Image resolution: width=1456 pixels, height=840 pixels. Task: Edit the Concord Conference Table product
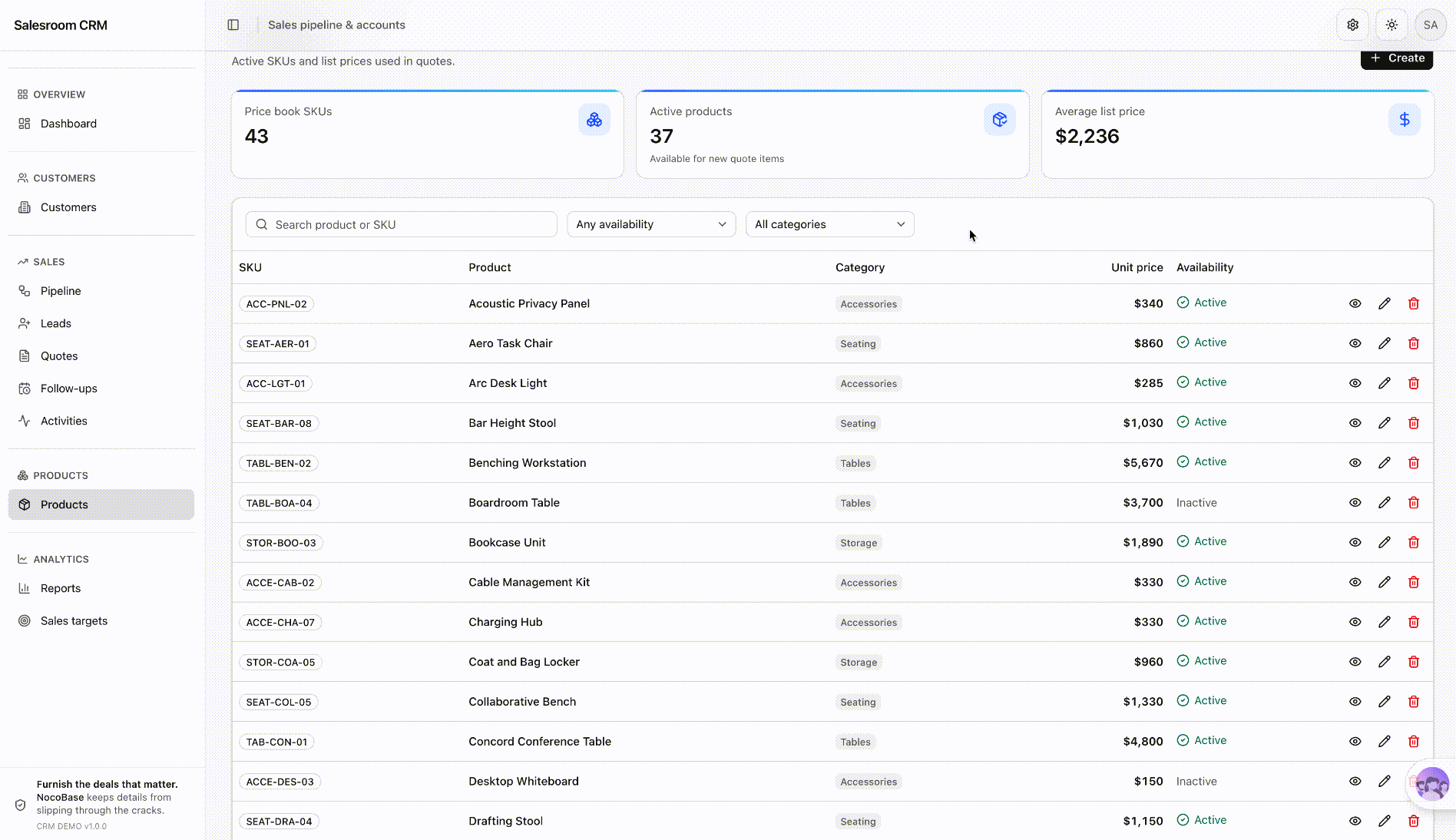[x=1385, y=742]
